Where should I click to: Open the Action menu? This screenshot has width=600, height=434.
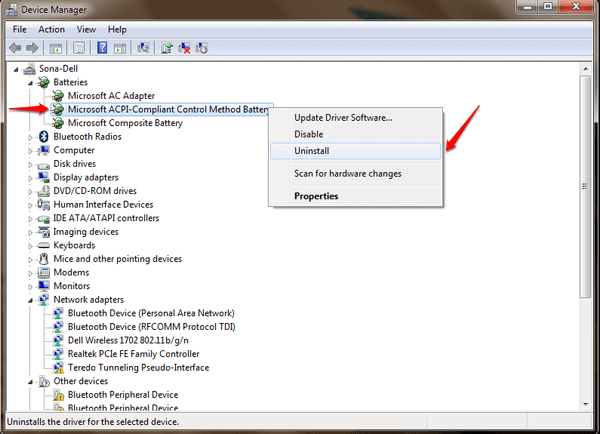[50, 30]
